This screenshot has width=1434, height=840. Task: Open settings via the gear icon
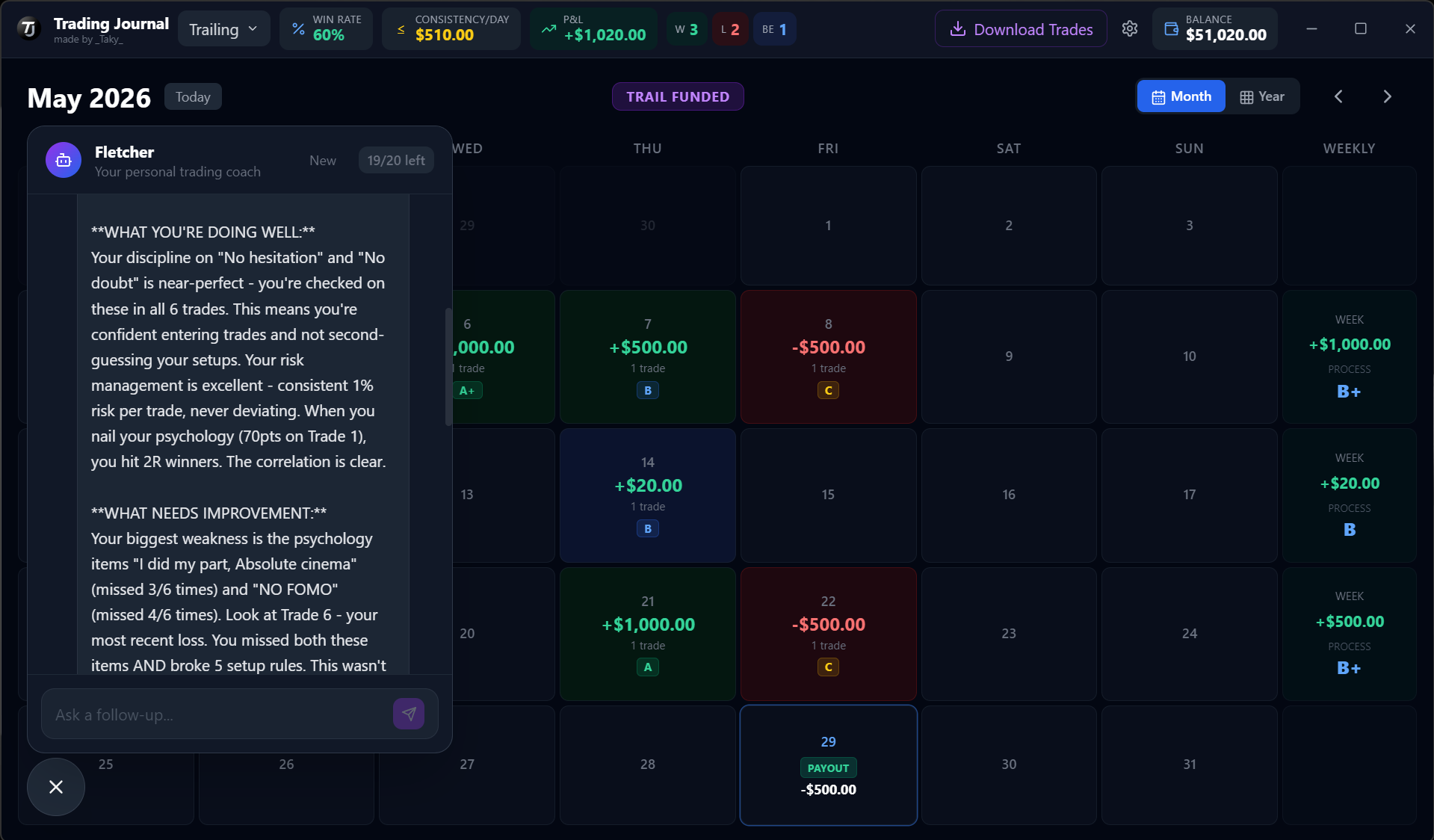(1129, 28)
